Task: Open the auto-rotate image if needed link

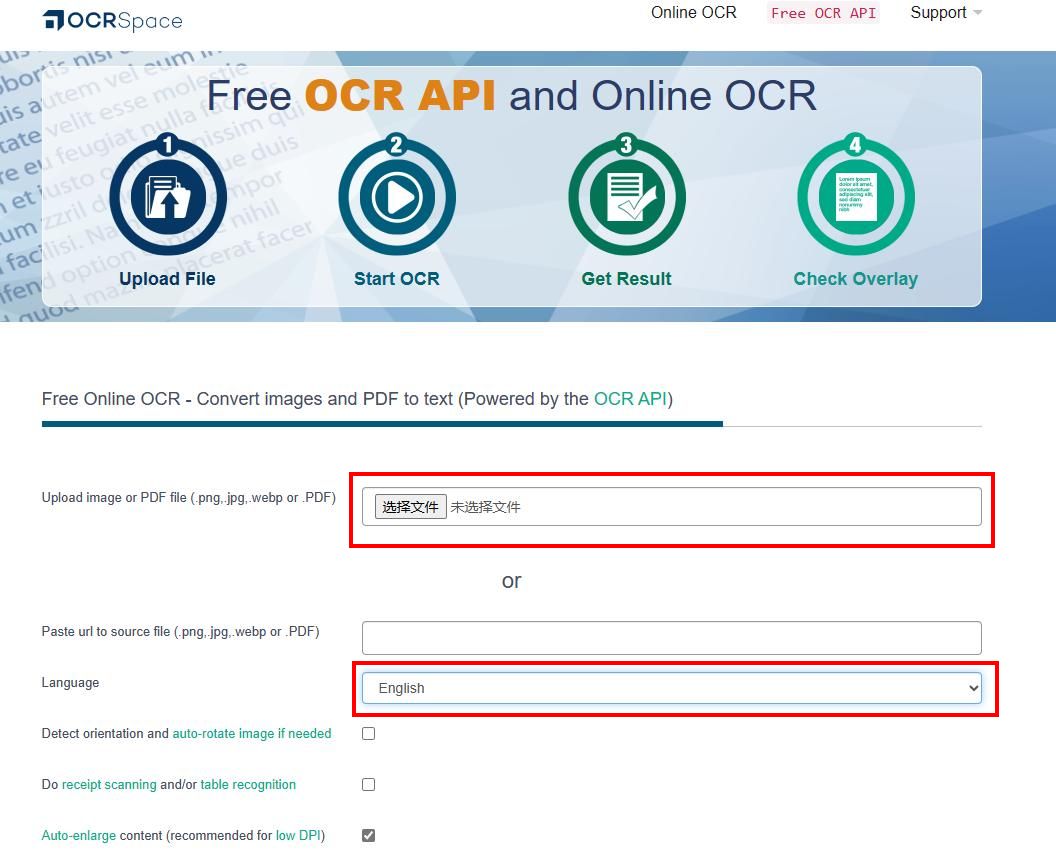Action: (252, 733)
